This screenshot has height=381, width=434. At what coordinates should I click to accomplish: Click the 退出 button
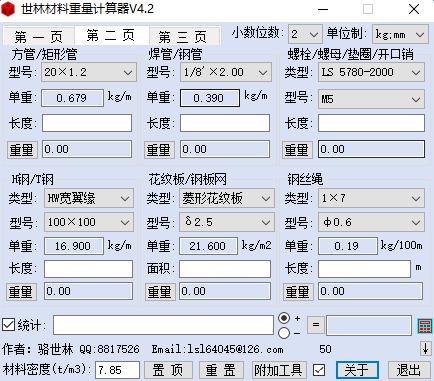click(x=408, y=370)
